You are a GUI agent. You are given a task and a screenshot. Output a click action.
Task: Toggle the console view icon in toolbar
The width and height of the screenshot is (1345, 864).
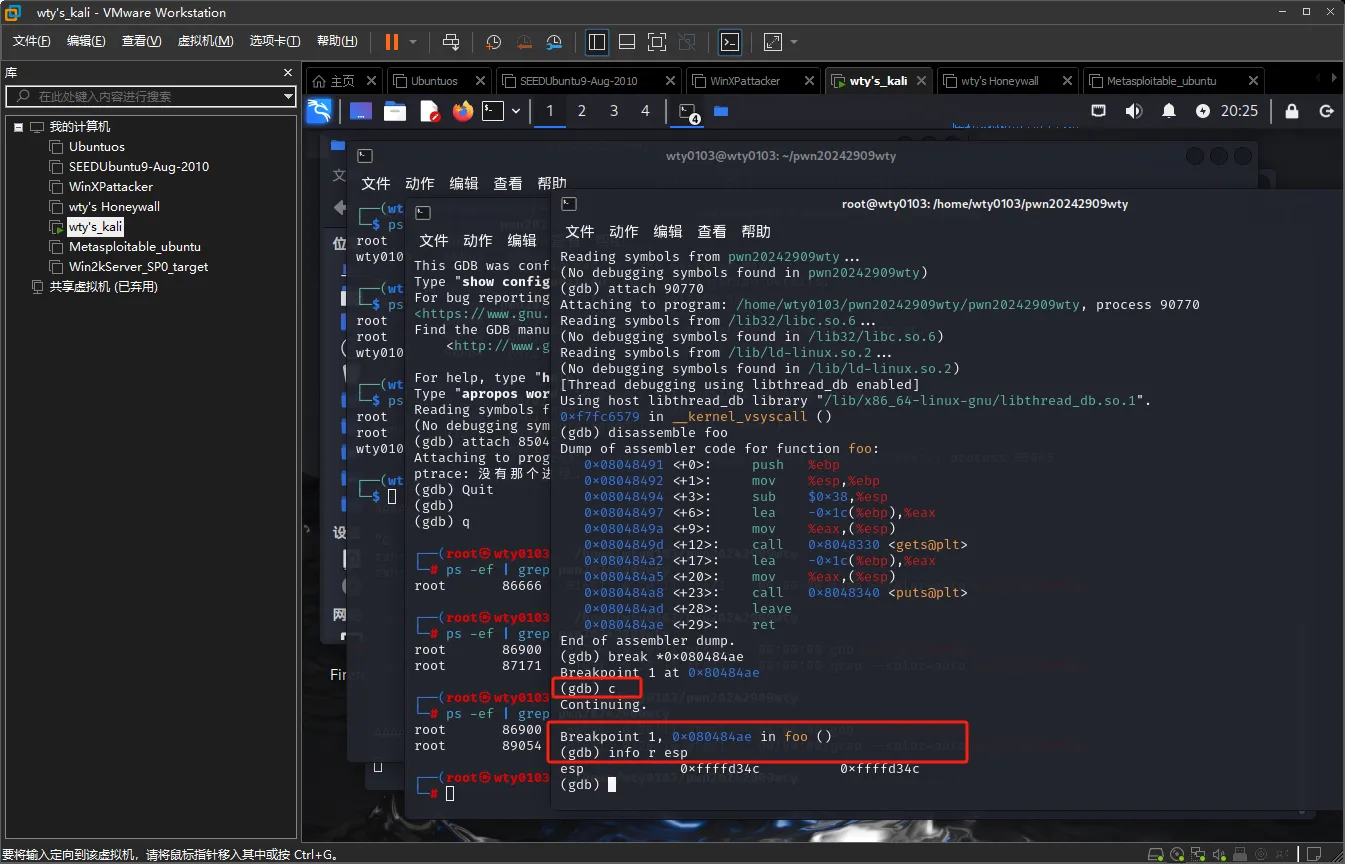pyautogui.click(x=731, y=42)
